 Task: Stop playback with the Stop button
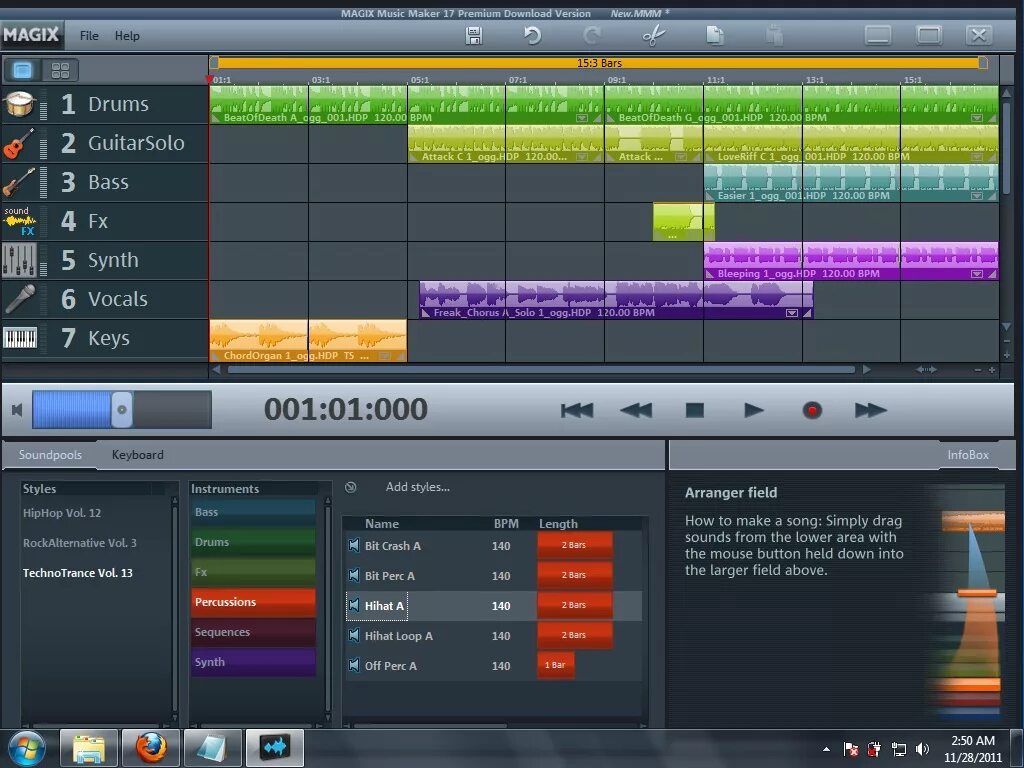(695, 410)
